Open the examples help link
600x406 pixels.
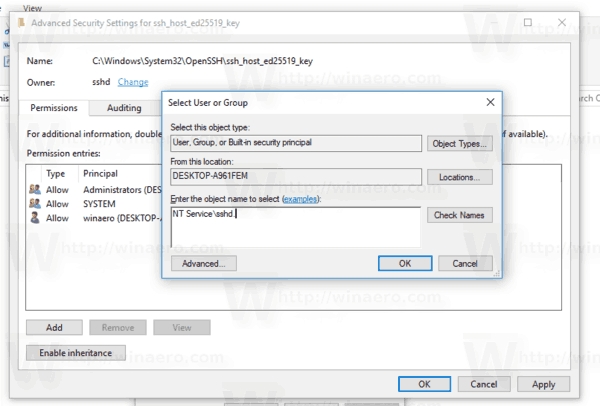point(300,200)
